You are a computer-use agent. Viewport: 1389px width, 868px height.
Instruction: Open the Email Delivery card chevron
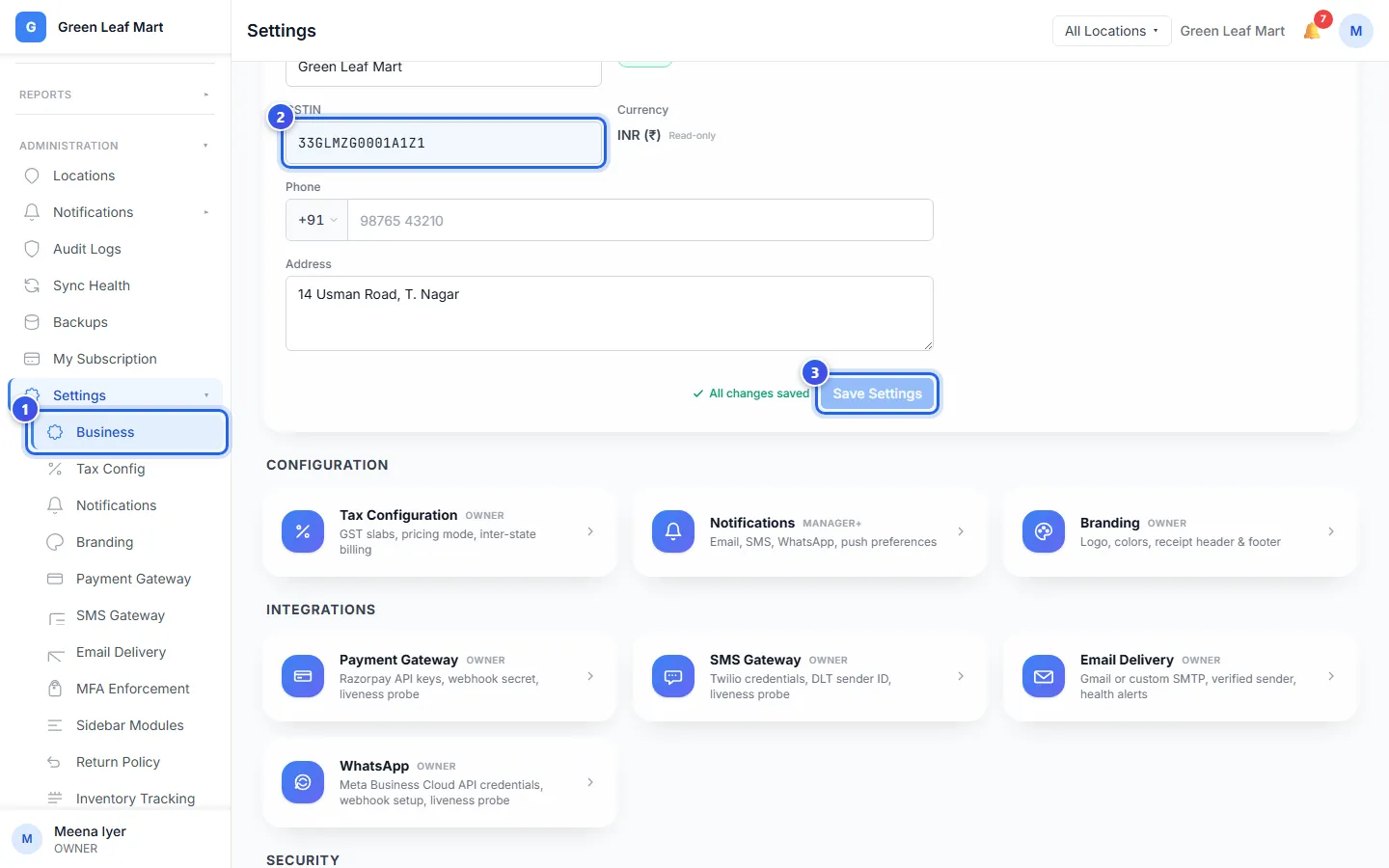point(1331,676)
